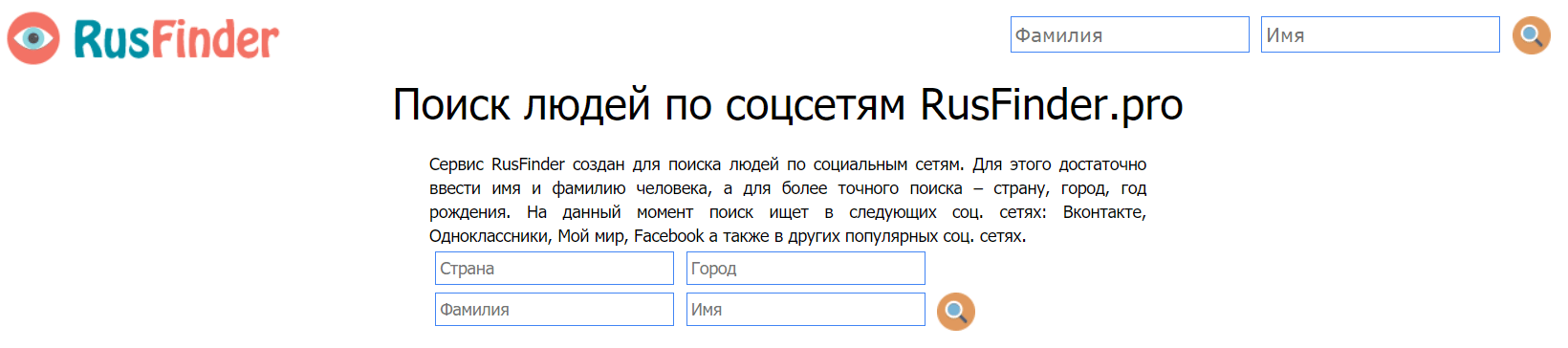Click the paragraph starting with Сервис RusFinder создан
This screenshot has width=1568, height=348.
tap(788, 200)
